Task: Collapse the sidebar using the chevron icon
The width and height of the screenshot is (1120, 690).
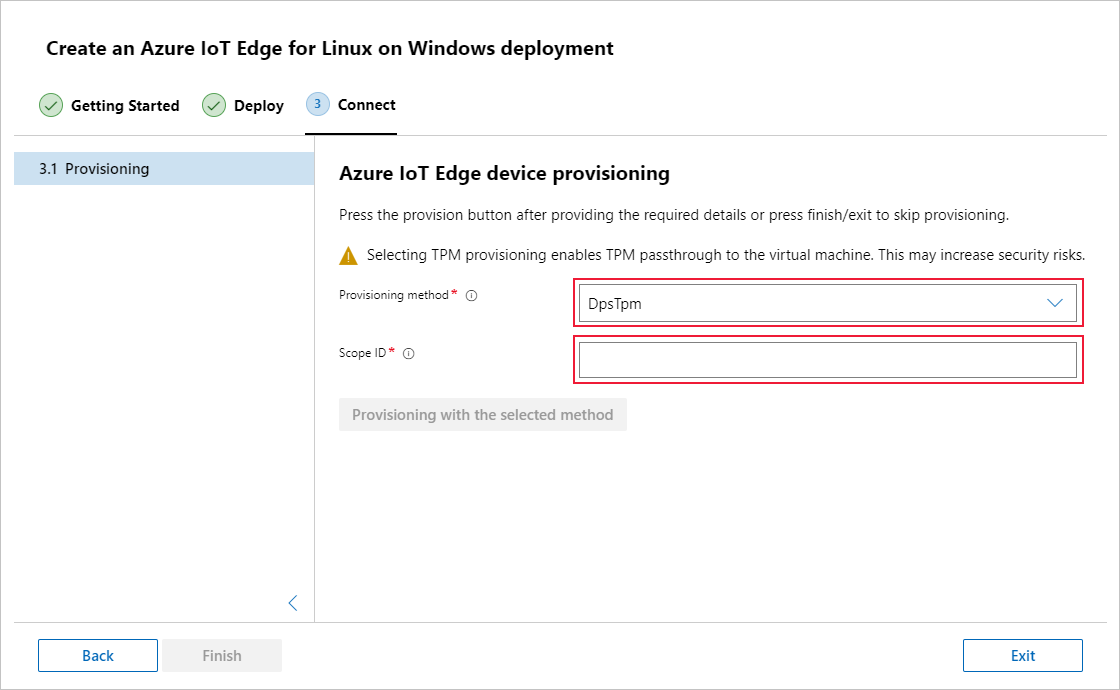Action: pos(292,603)
